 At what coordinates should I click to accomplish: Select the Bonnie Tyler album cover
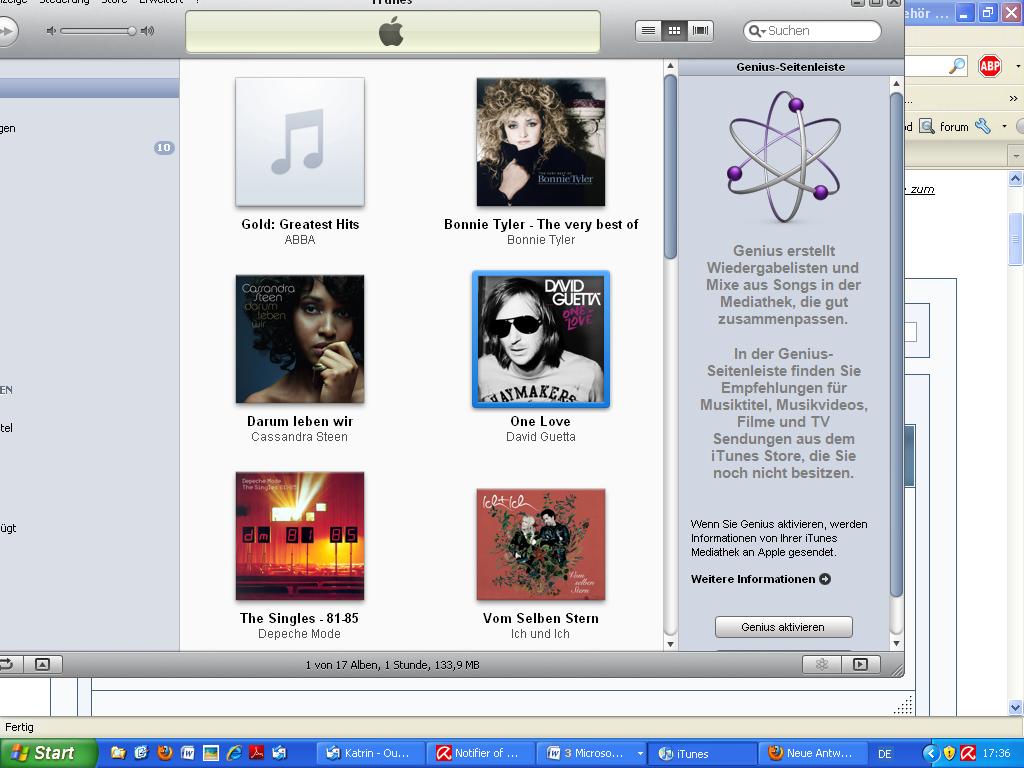pyautogui.click(x=541, y=142)
